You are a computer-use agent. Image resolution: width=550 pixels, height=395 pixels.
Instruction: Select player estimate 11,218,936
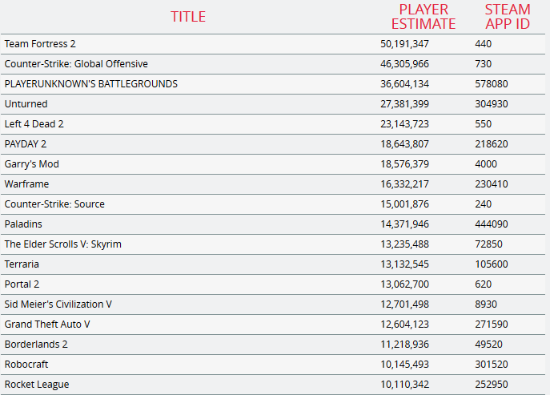pos(404,344)
